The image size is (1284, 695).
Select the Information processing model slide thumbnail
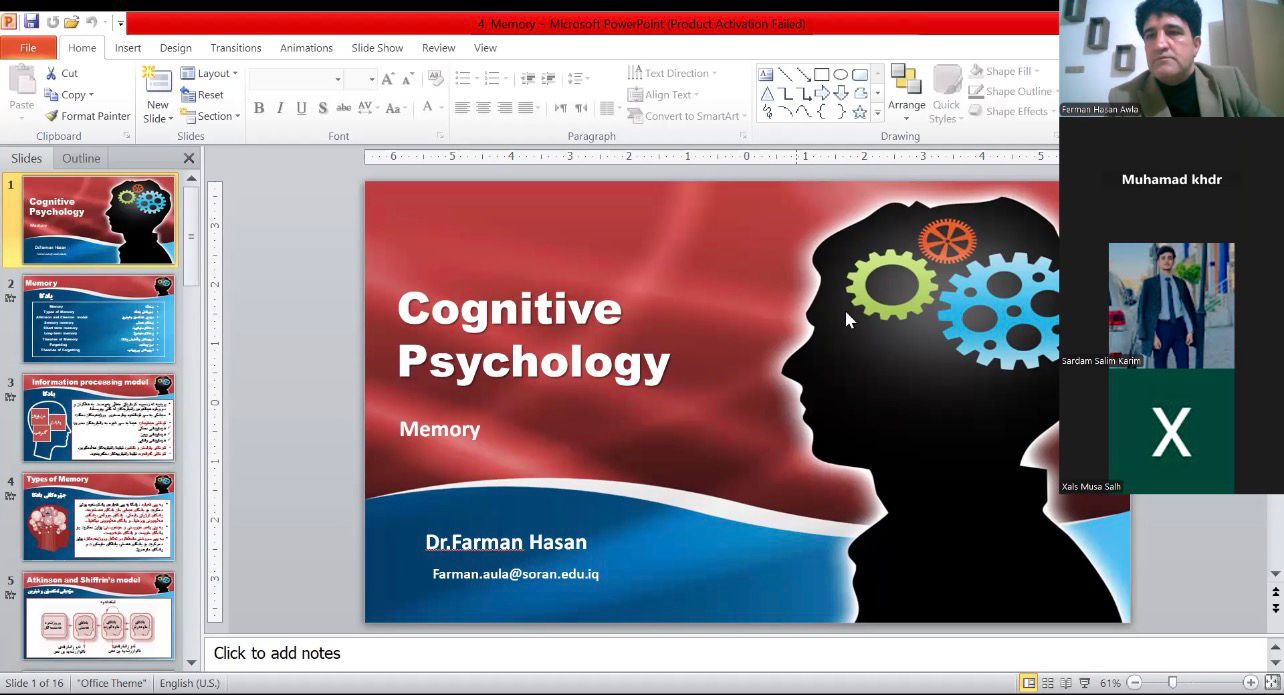coord(98,418)
